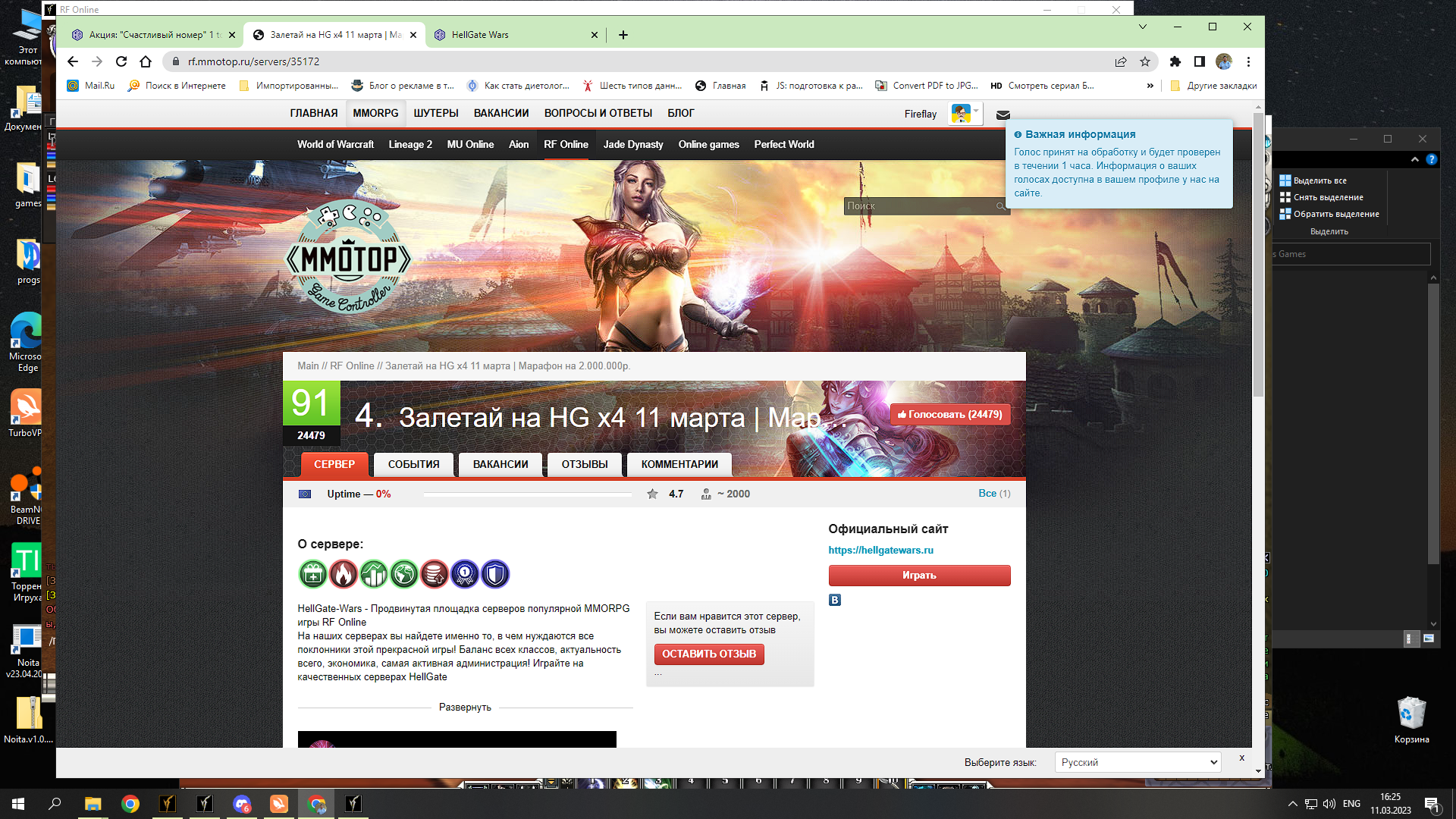
Task: Open the Русский language dropdown
Action: pos(1137,762)
